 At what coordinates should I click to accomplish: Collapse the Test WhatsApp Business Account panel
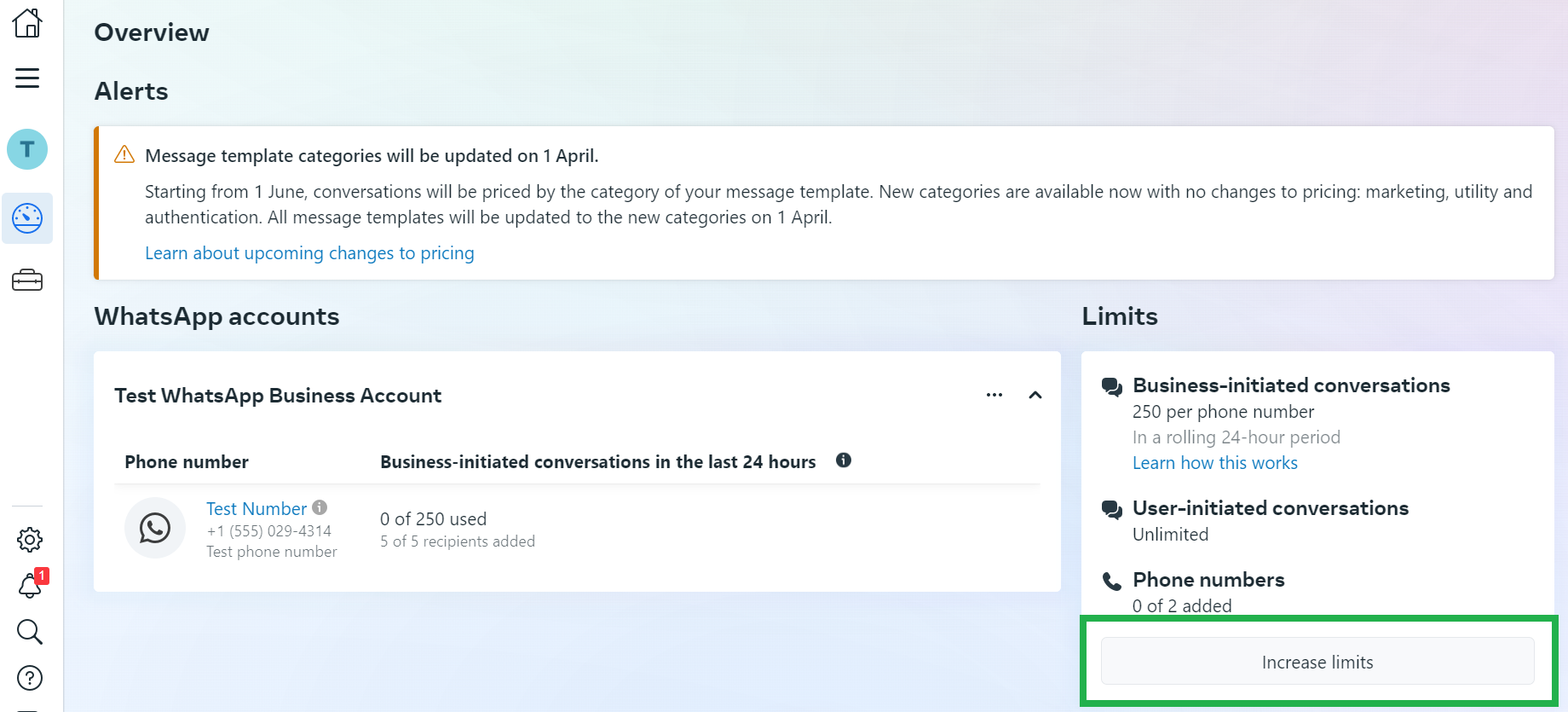pos(1035,395)
